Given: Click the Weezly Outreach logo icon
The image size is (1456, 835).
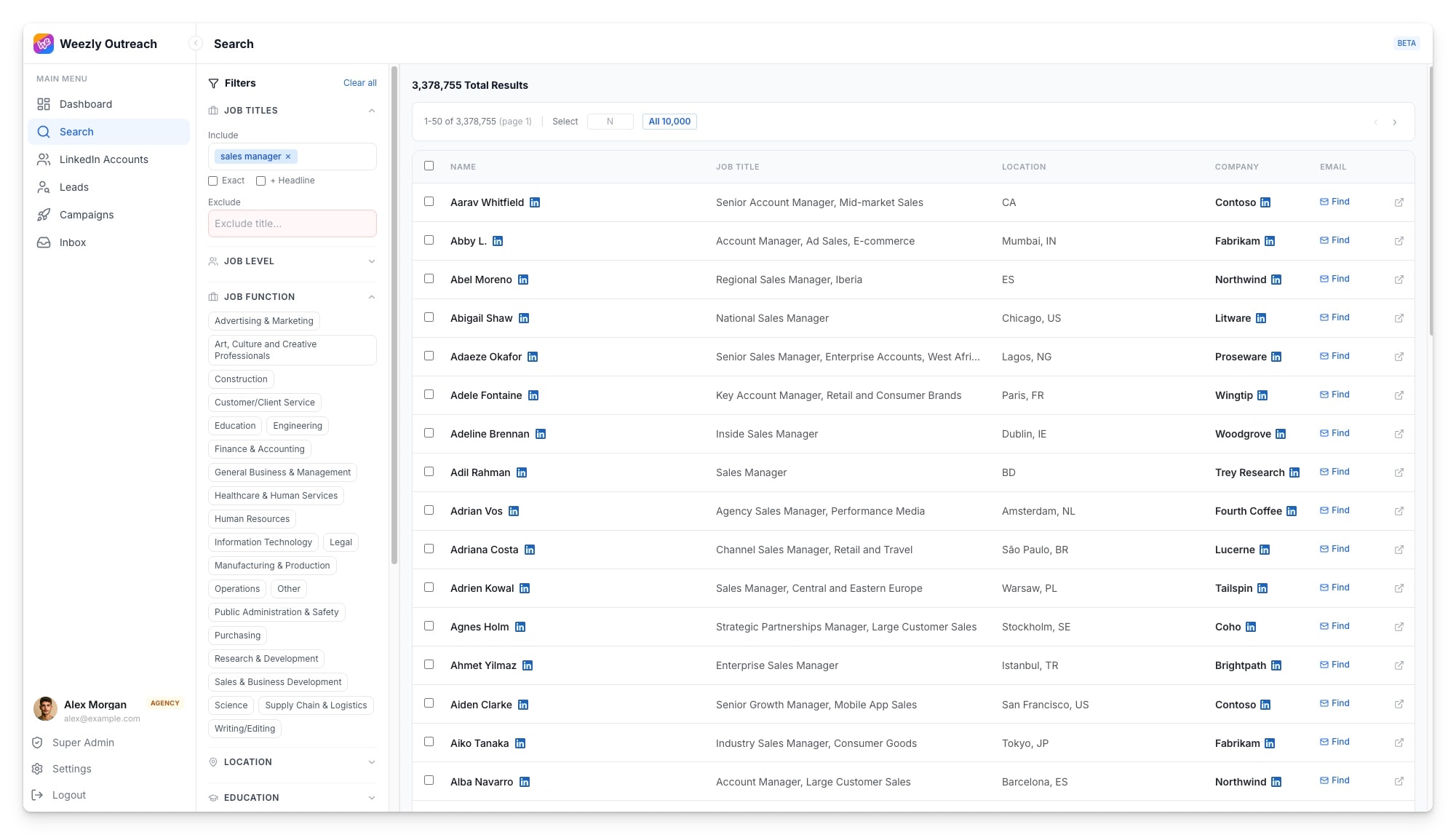Looking at the screenshot, I should click(44, 44).
